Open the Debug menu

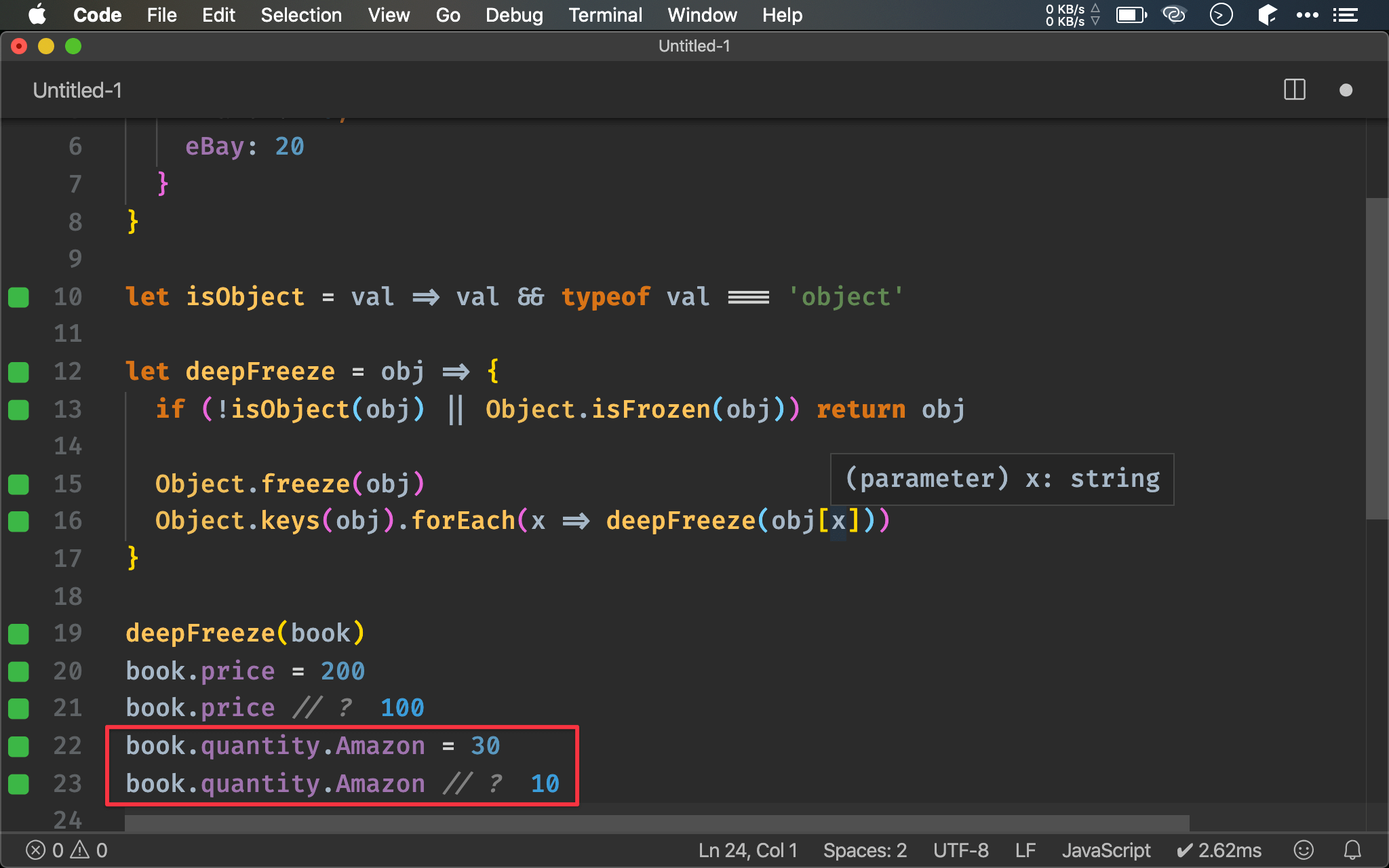click(514, 14)
